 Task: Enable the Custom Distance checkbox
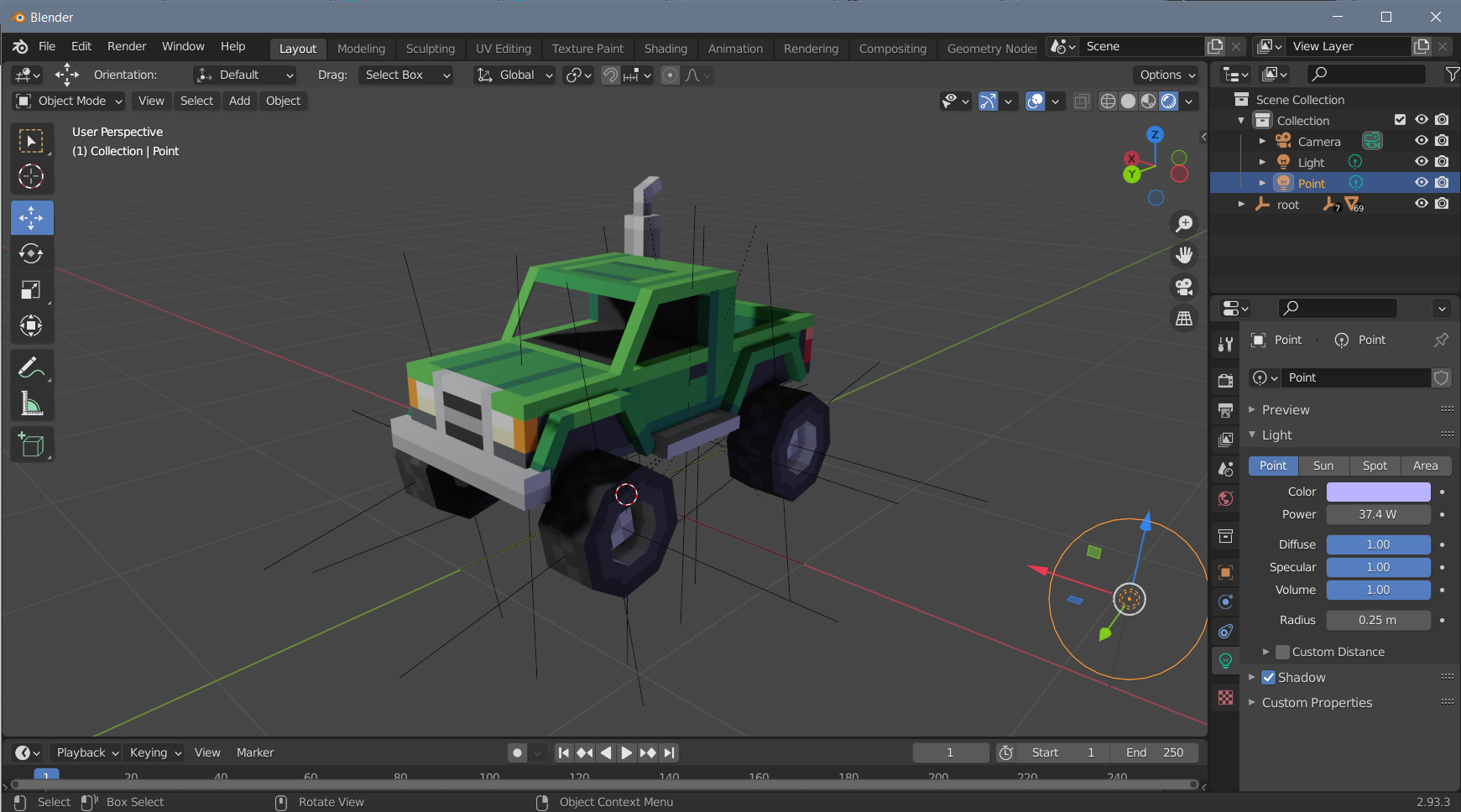(x=1282, y=652)
